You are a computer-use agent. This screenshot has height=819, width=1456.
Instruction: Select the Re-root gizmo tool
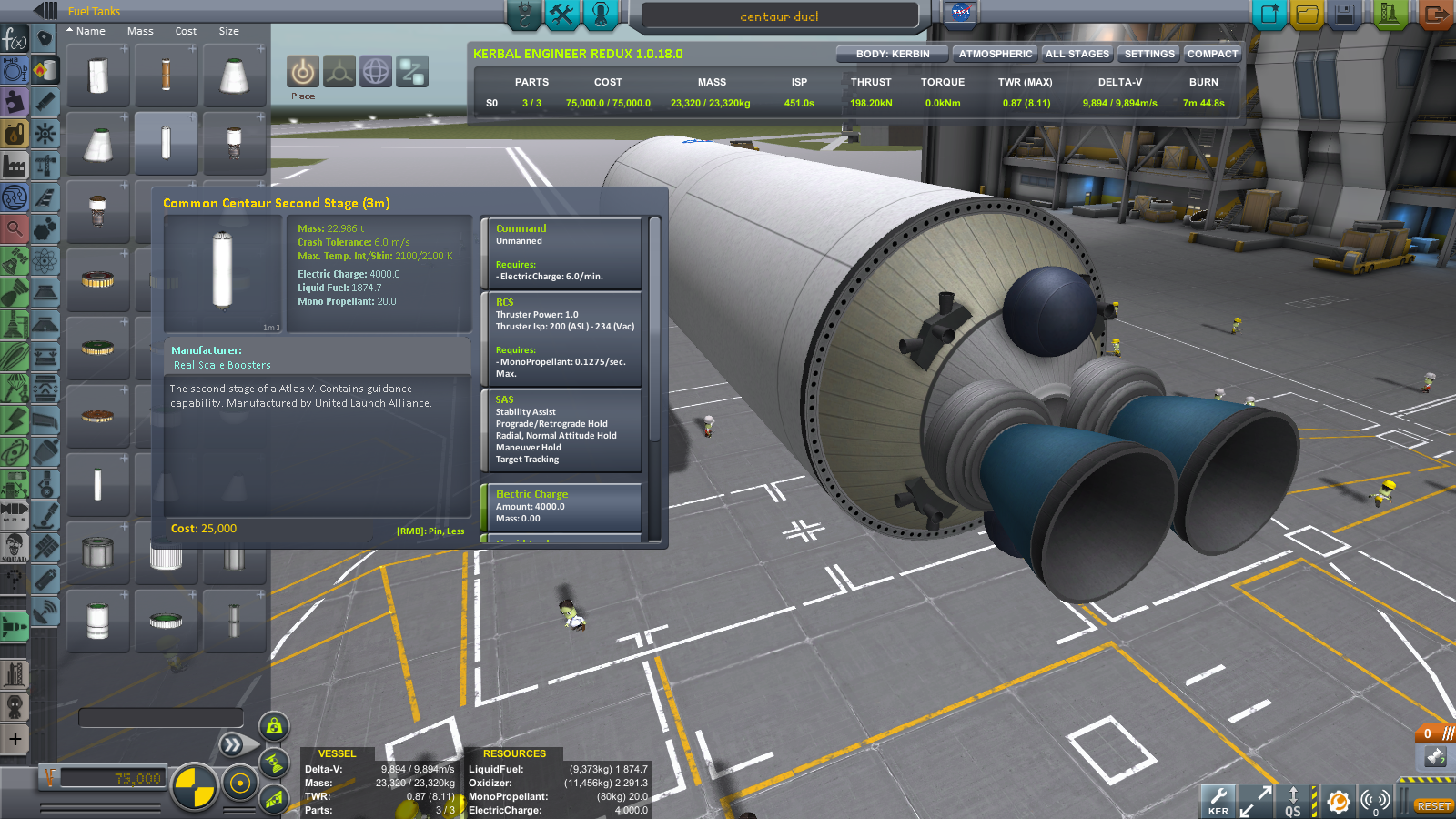click(412, 71)
